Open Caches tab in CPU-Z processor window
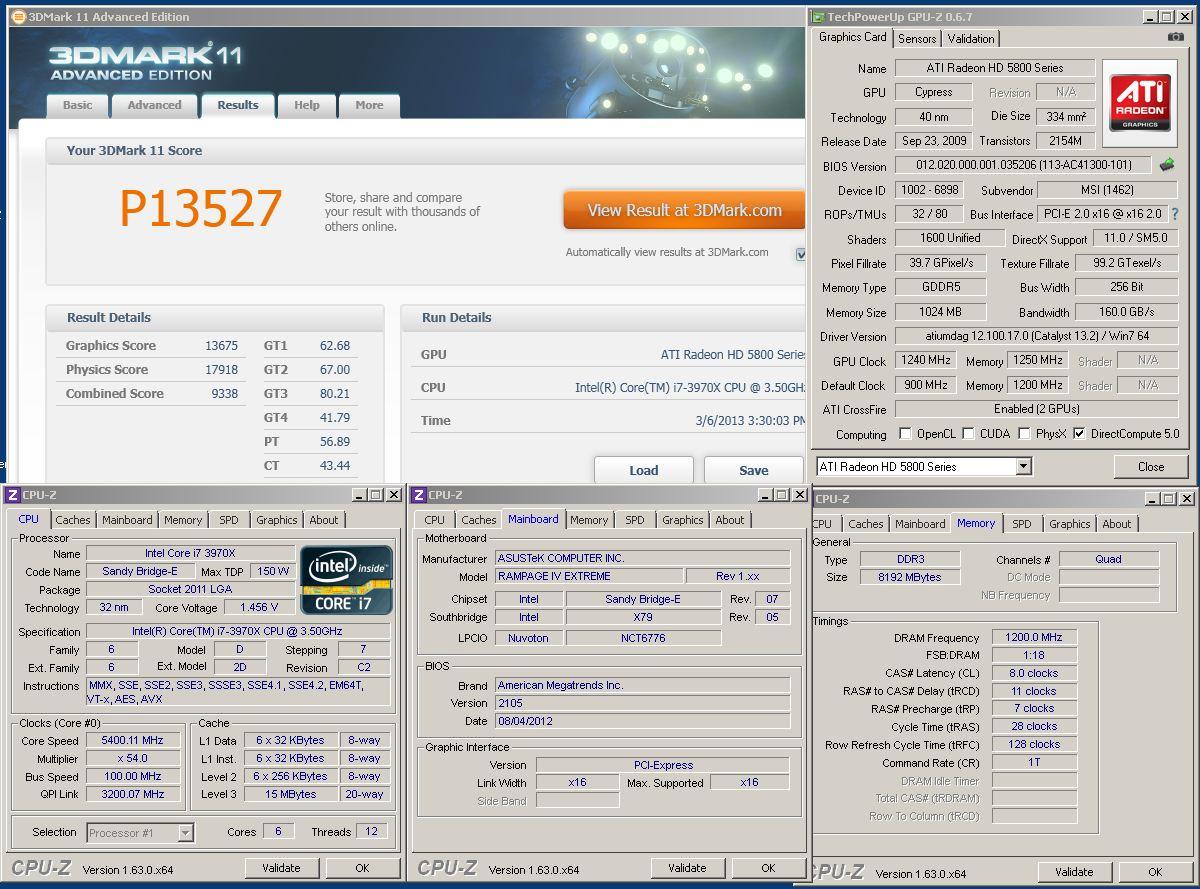This screenshot has height=889, width=1200. pos(73,520)
